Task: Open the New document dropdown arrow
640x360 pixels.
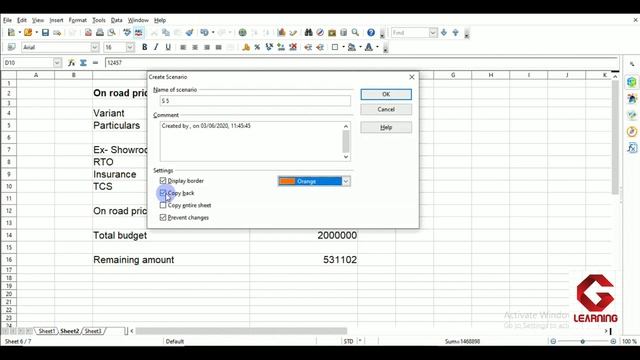Action: (19, 33)
